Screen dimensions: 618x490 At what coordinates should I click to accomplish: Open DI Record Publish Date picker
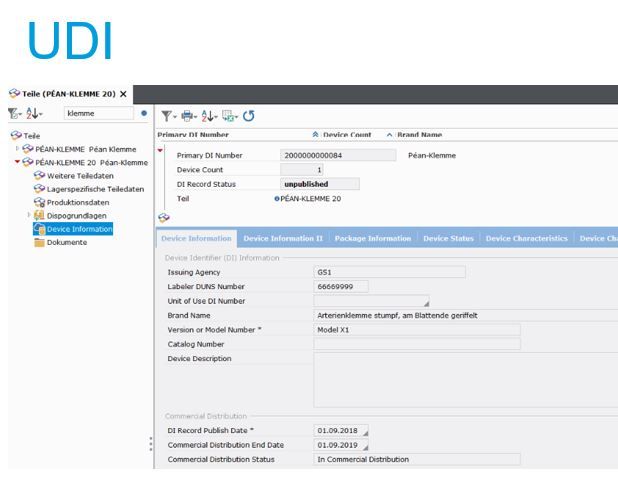[365, 433]
